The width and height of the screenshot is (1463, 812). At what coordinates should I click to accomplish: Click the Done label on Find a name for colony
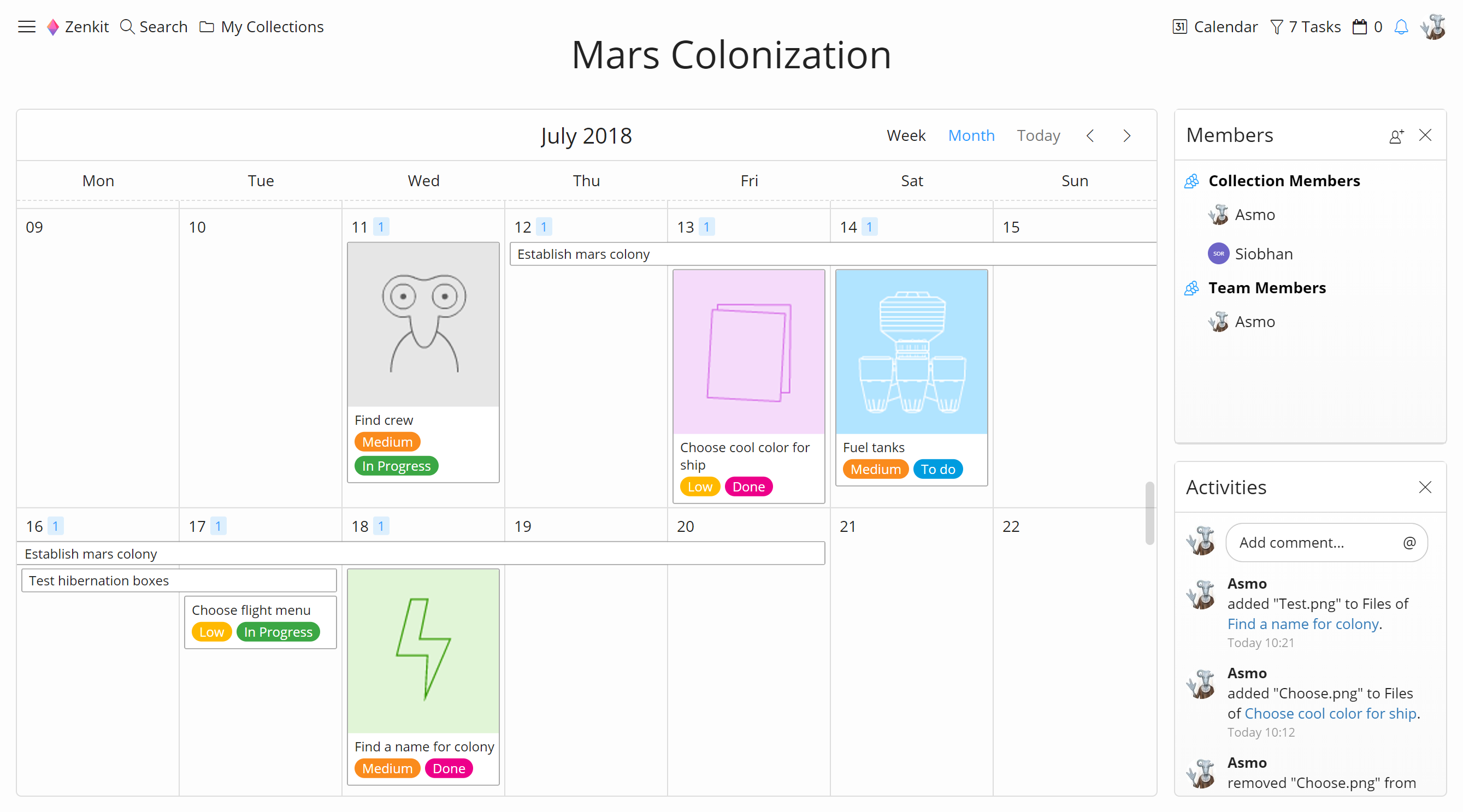[x=449, y=768]
